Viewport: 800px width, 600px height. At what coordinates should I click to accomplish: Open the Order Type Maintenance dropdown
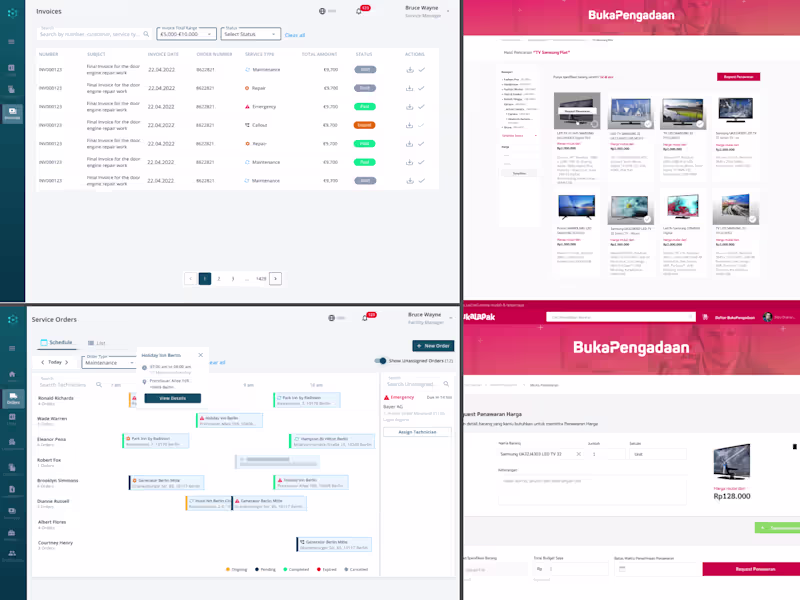[x=109, y=362]
